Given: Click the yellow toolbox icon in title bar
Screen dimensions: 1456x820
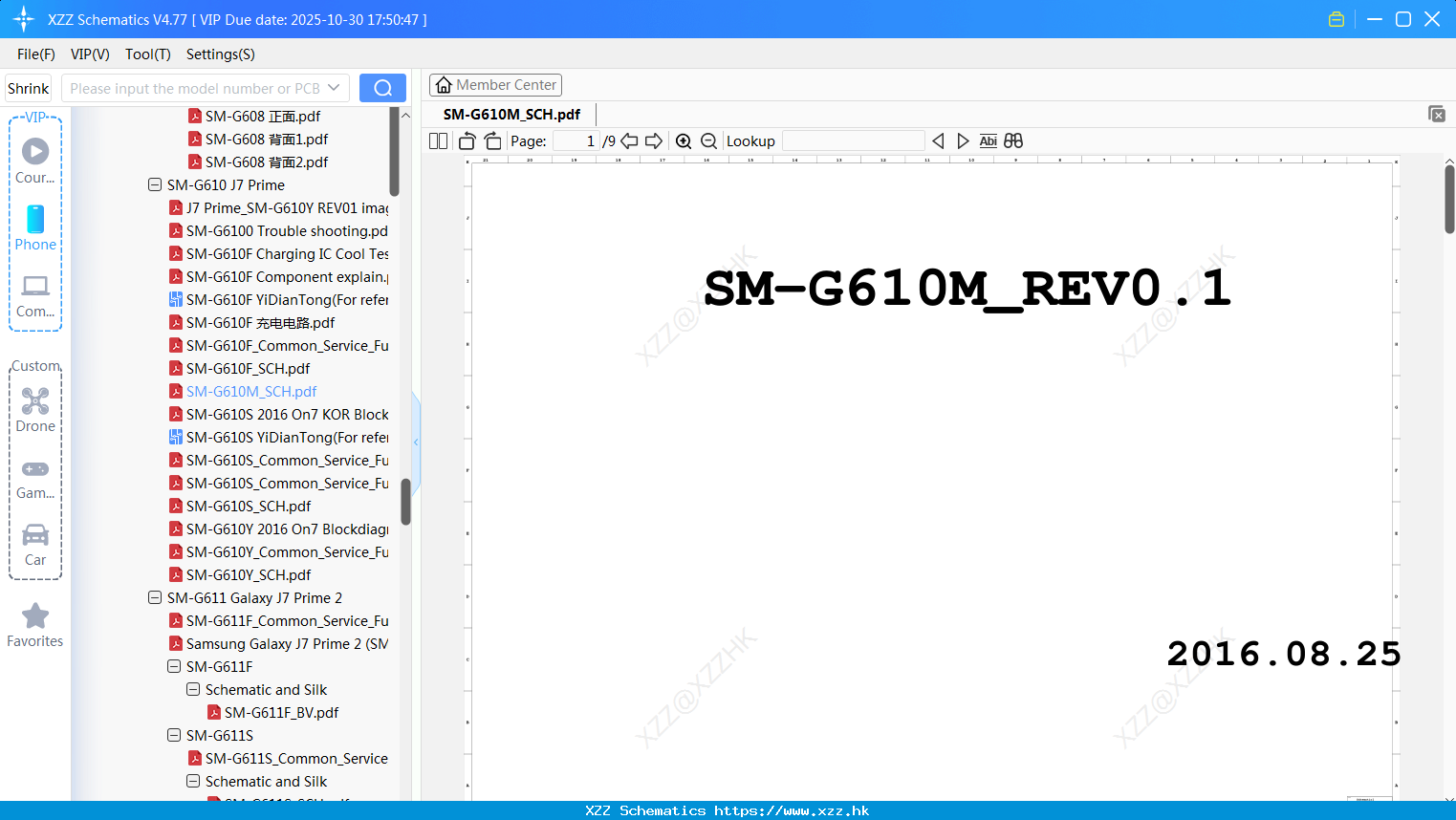Looking at the screenshot, I should click(x=1336, y=19).
